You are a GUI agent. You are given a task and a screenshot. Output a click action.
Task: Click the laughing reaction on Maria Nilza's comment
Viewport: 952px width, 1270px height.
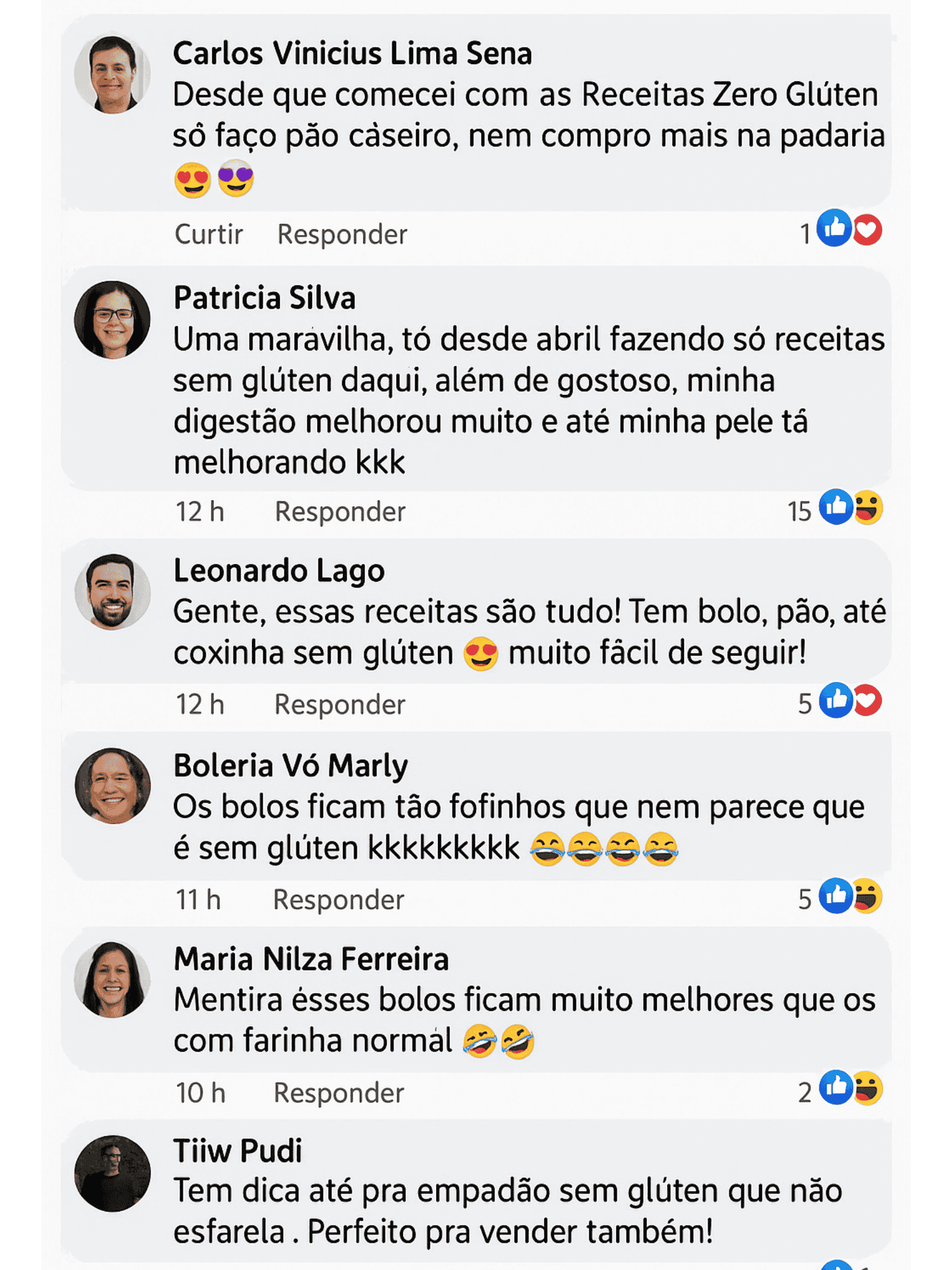pos(868,1088)
